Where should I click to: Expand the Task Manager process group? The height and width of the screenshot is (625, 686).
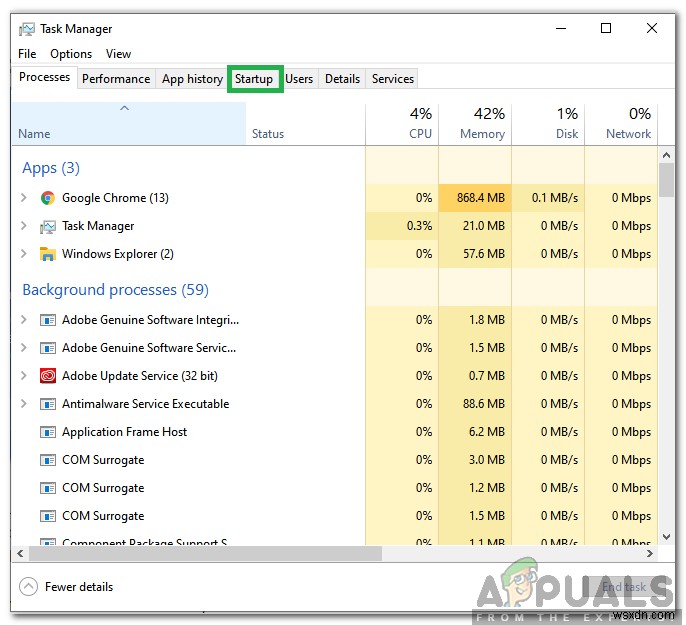tap(24, 226)
